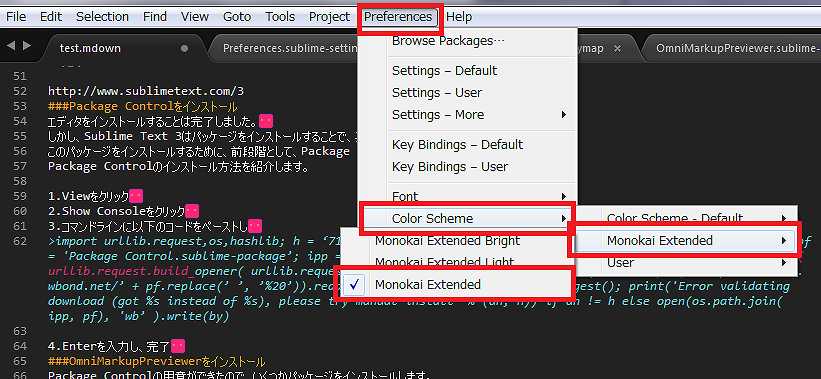Expand Settings – More submenu
Image resolution: width=821 pixels, height=379 pixels.
468,115
